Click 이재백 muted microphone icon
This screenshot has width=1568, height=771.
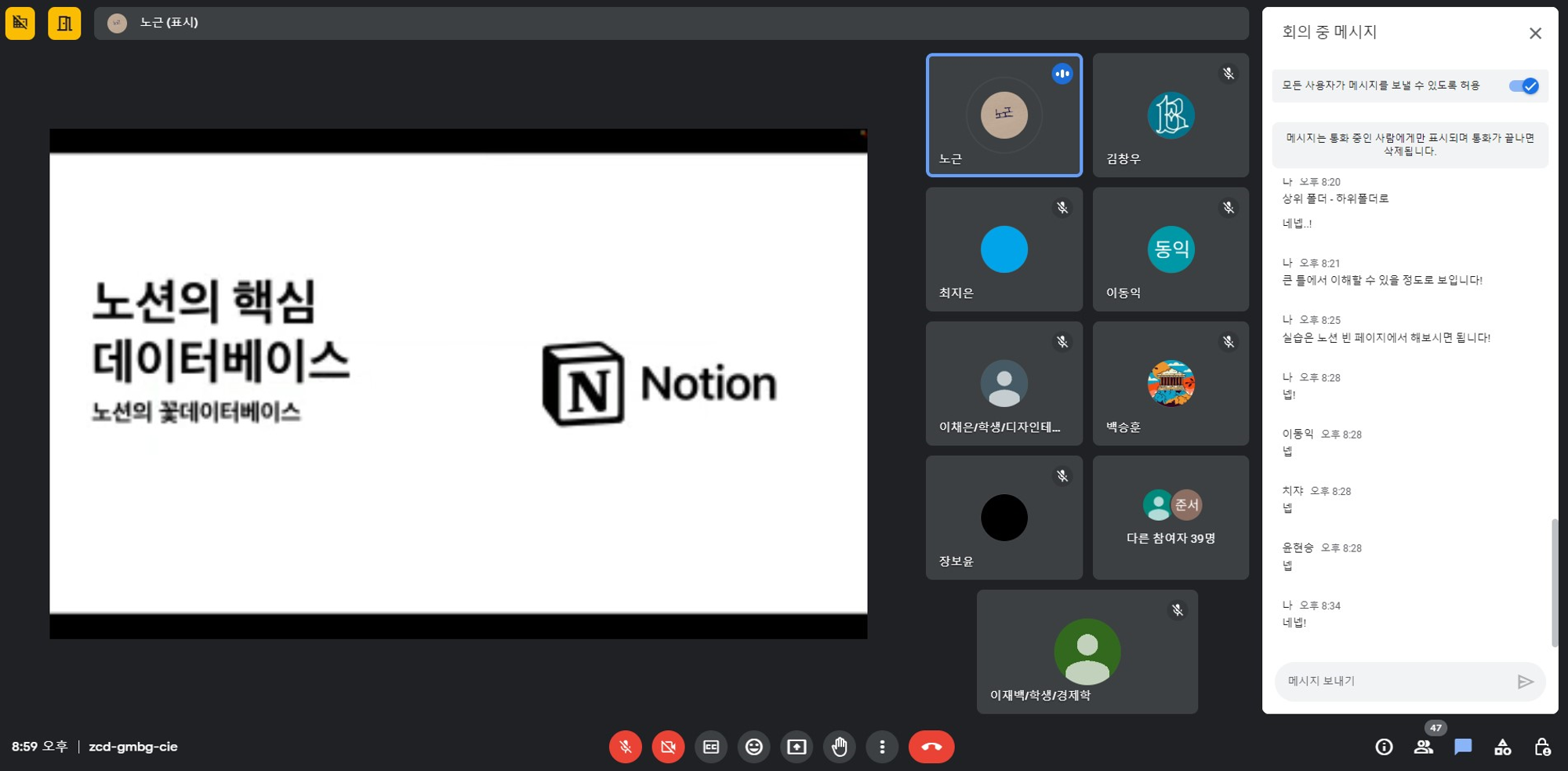pos(1178,610)
